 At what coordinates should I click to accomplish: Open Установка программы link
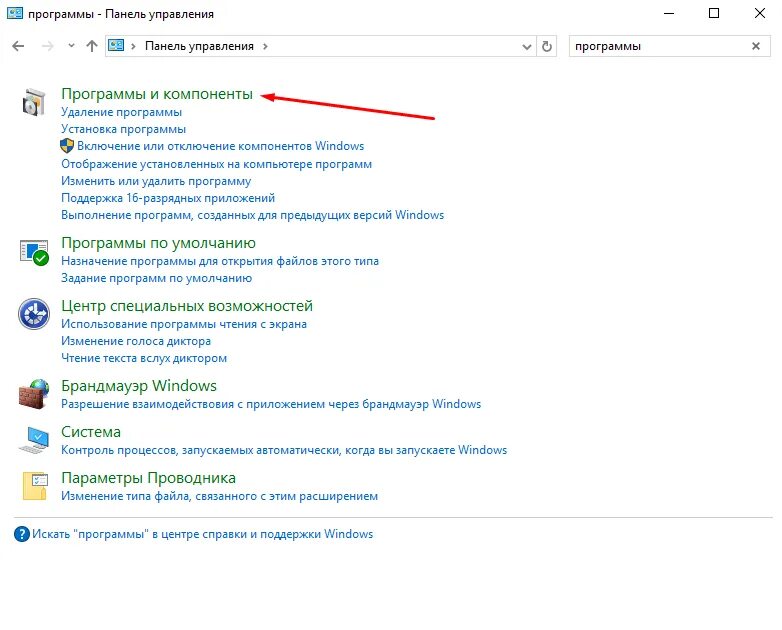coord(123,129)
